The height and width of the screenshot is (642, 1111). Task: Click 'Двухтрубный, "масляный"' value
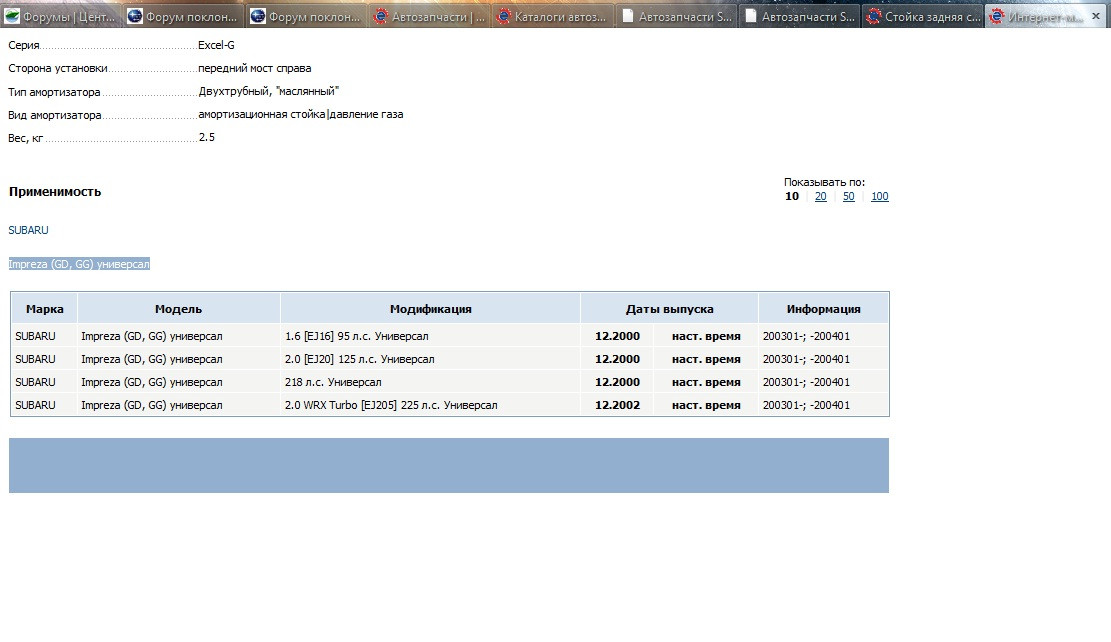[269, 91]
